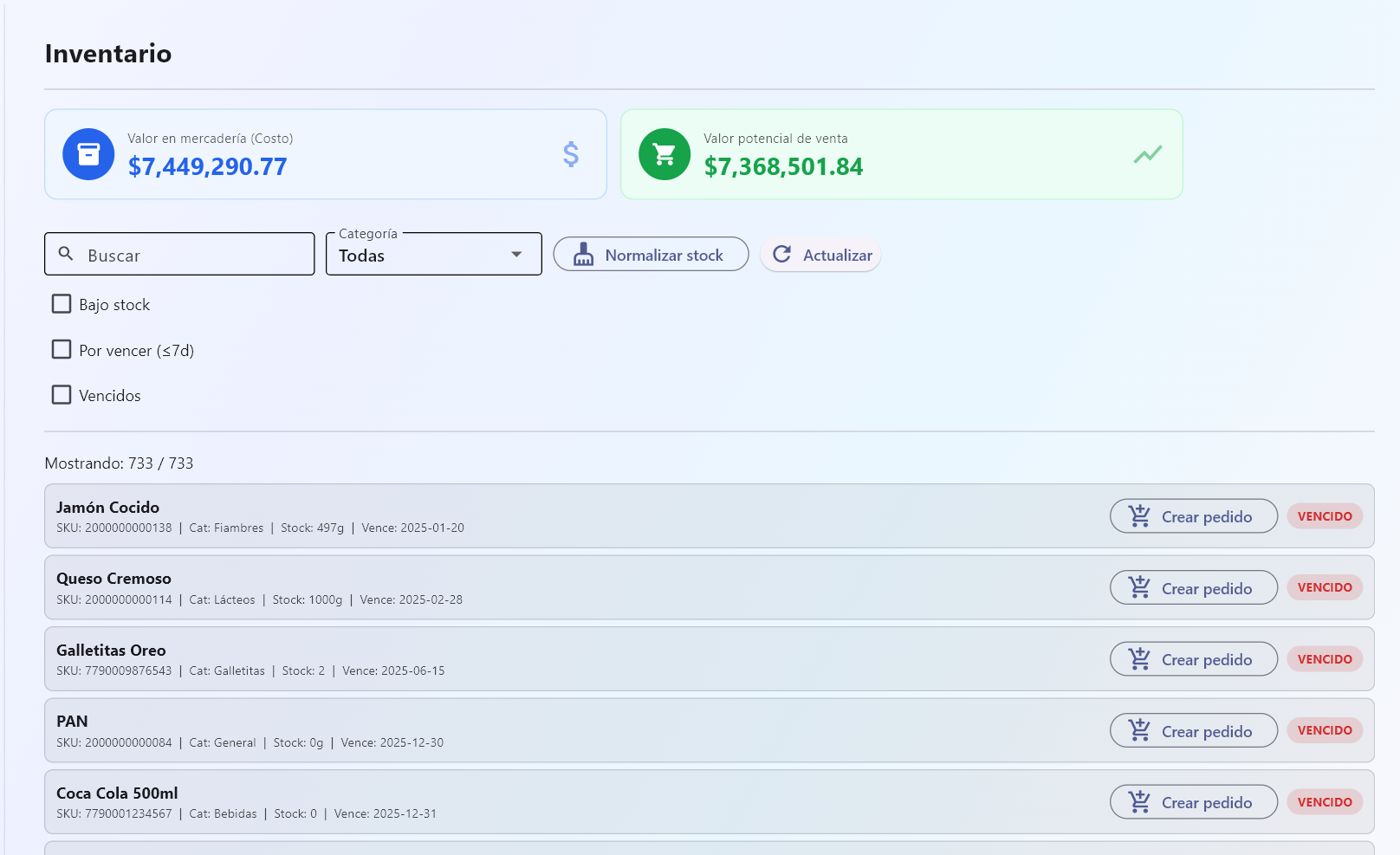Click the broom icon for Normalizar stock
Viewport: 1400px width, 855px height.
tap(584, 255)
